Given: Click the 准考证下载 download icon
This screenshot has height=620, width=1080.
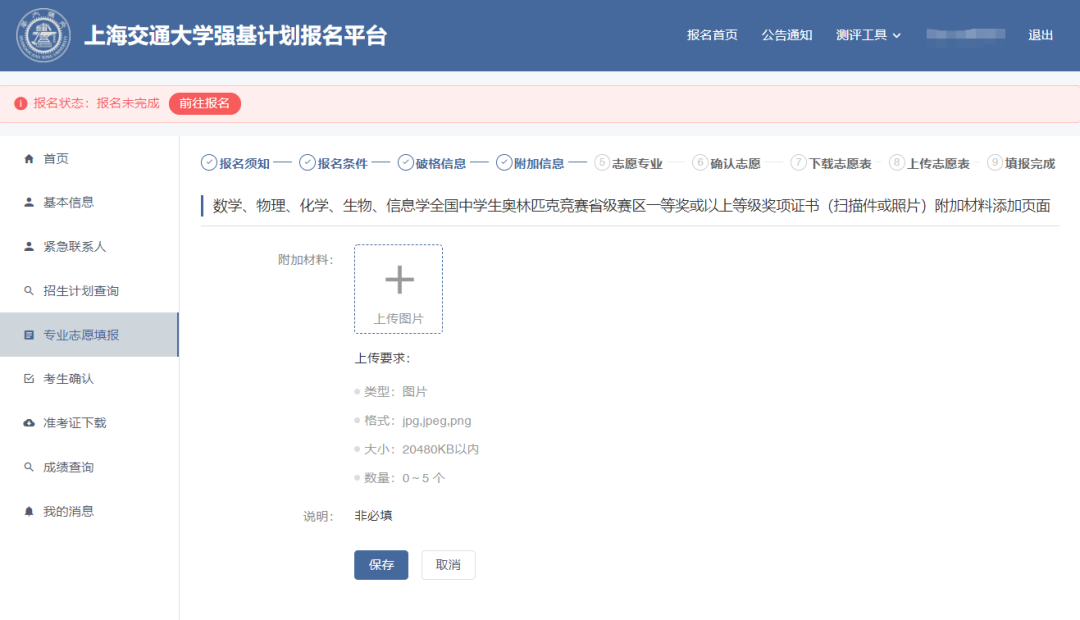Looking at the screenshot, I should pyautogui.click(x=28, y=422).
